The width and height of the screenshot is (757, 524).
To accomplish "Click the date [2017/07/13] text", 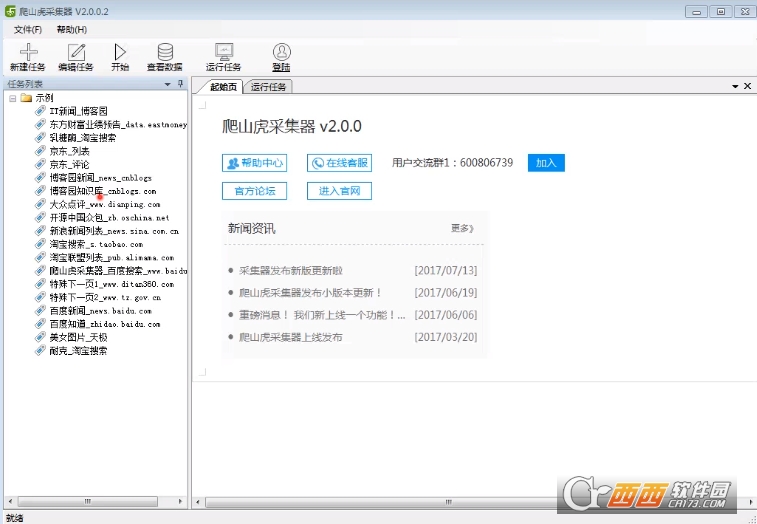I will [x=446, y=270].
